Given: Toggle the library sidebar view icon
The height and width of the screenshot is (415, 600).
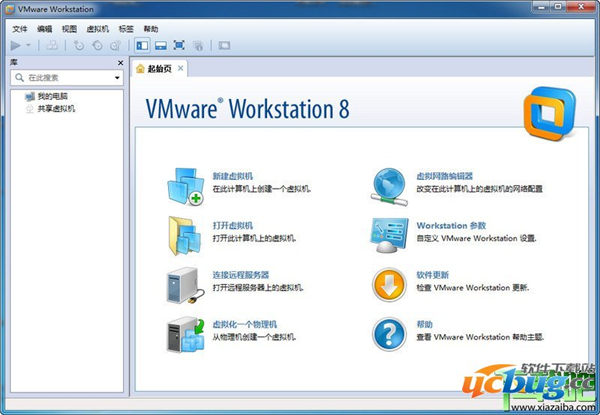Looking at the screenshot, I should point(142,46).
